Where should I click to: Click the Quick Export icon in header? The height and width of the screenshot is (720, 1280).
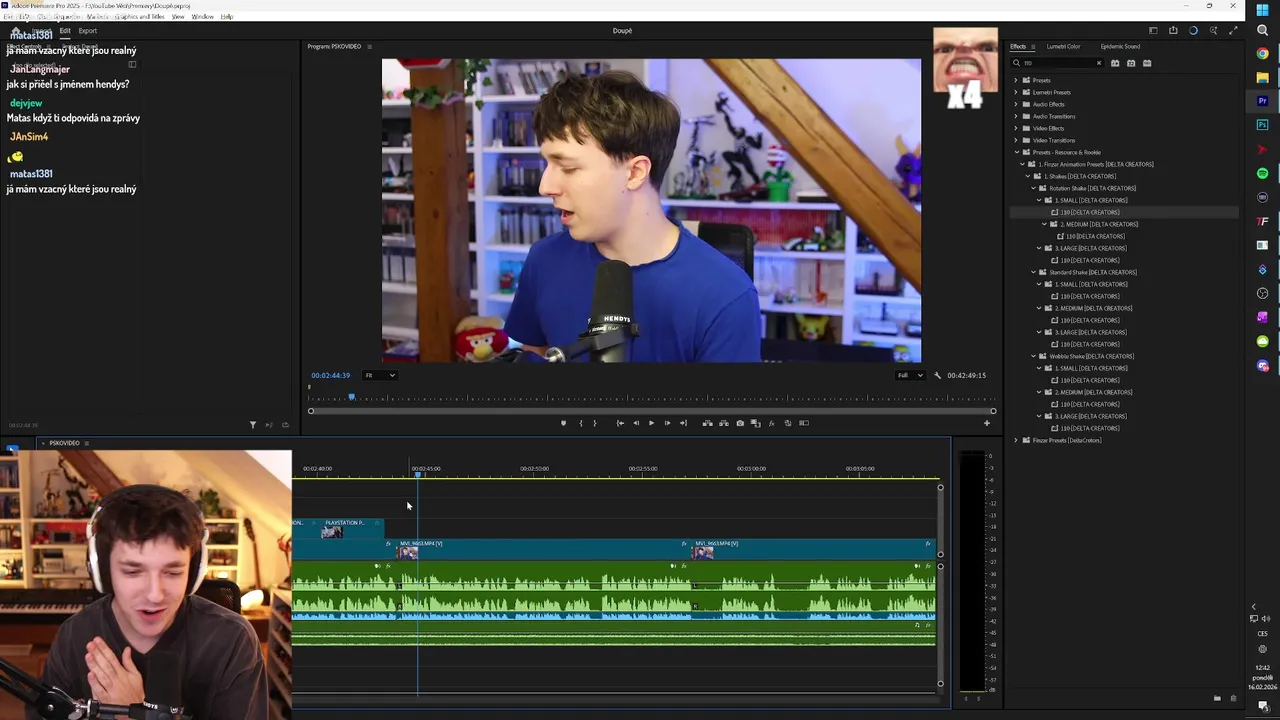pos(1173,30)
